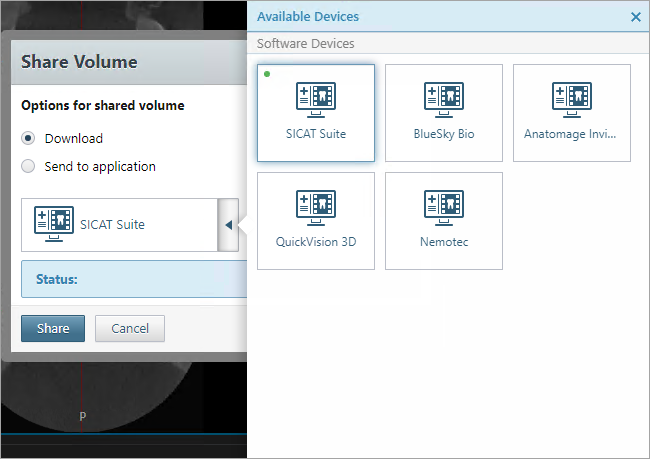Choose the BlueSky Bio device icon
The height and width of the screenshot is (459, 650).
point(444,100)
